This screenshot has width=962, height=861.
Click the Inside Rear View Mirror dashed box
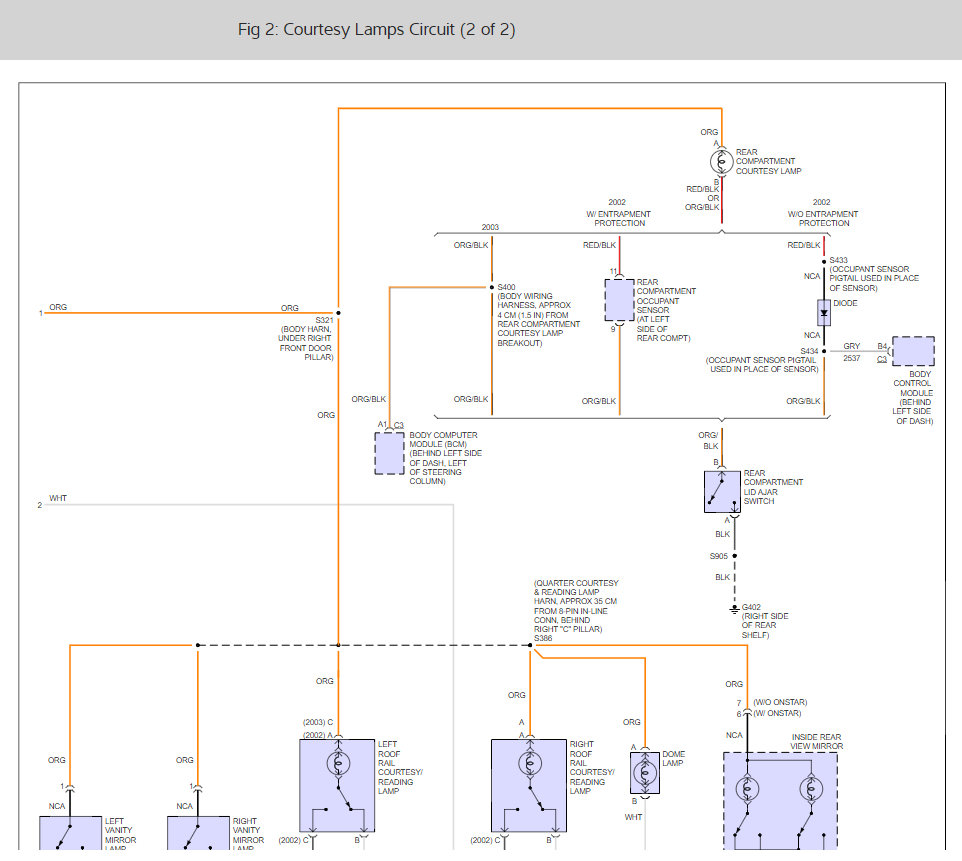[x=780, y=801]
